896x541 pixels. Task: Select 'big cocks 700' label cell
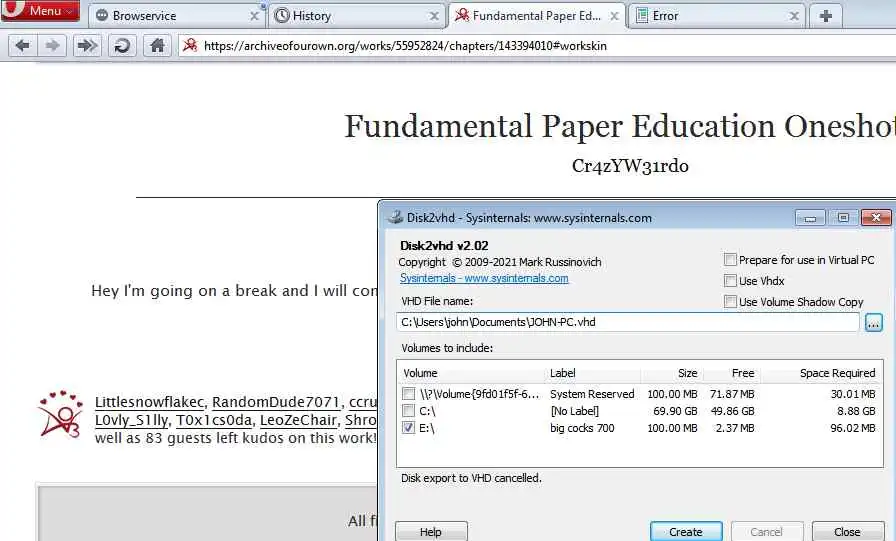pyautogui.click(x=582, y=428)
